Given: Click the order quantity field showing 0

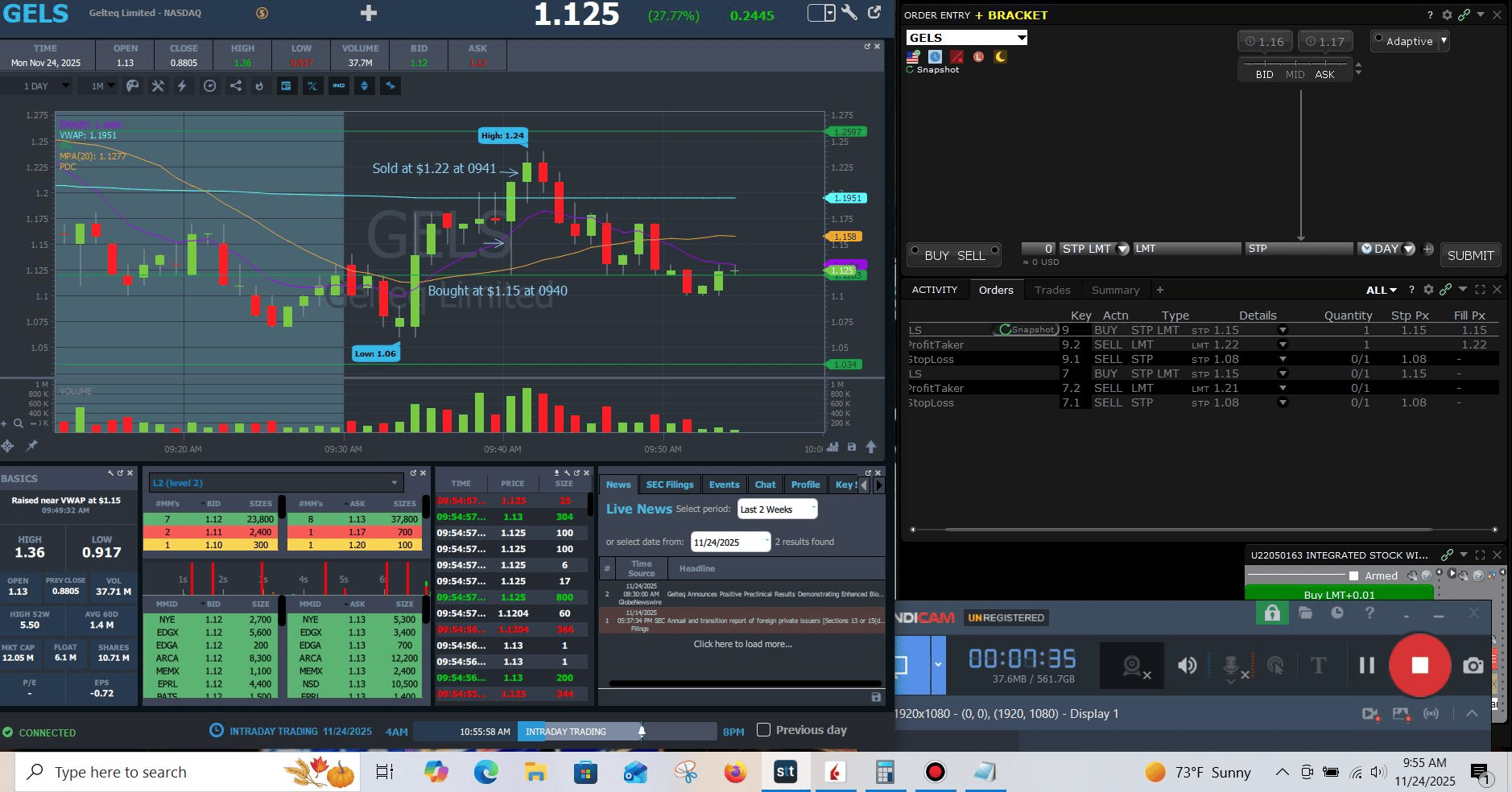Looking at the screenshot, I should pos(1038,249).
